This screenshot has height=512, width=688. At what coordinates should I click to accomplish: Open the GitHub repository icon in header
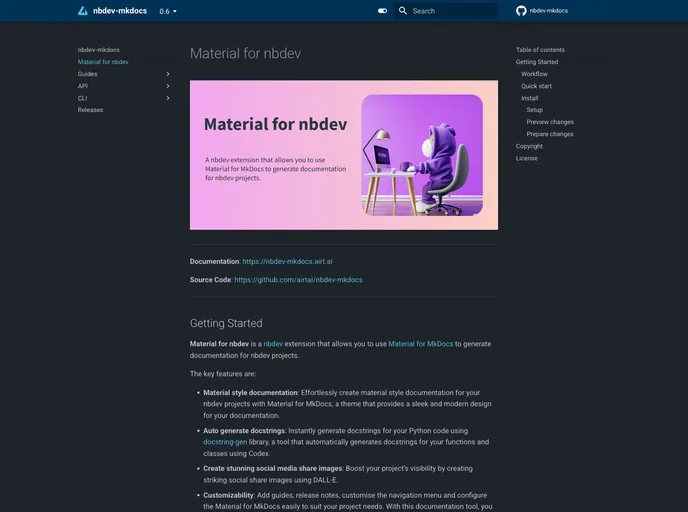pyautogui.click(x=521, y=11)
